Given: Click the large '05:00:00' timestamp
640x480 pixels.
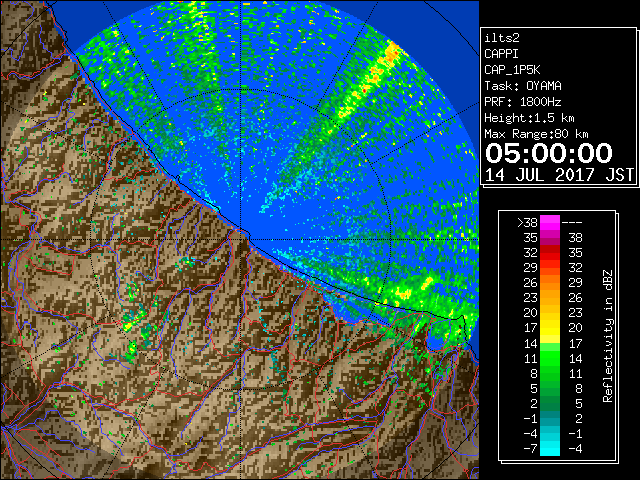Looking at the screenshot, I should [549, 153].
